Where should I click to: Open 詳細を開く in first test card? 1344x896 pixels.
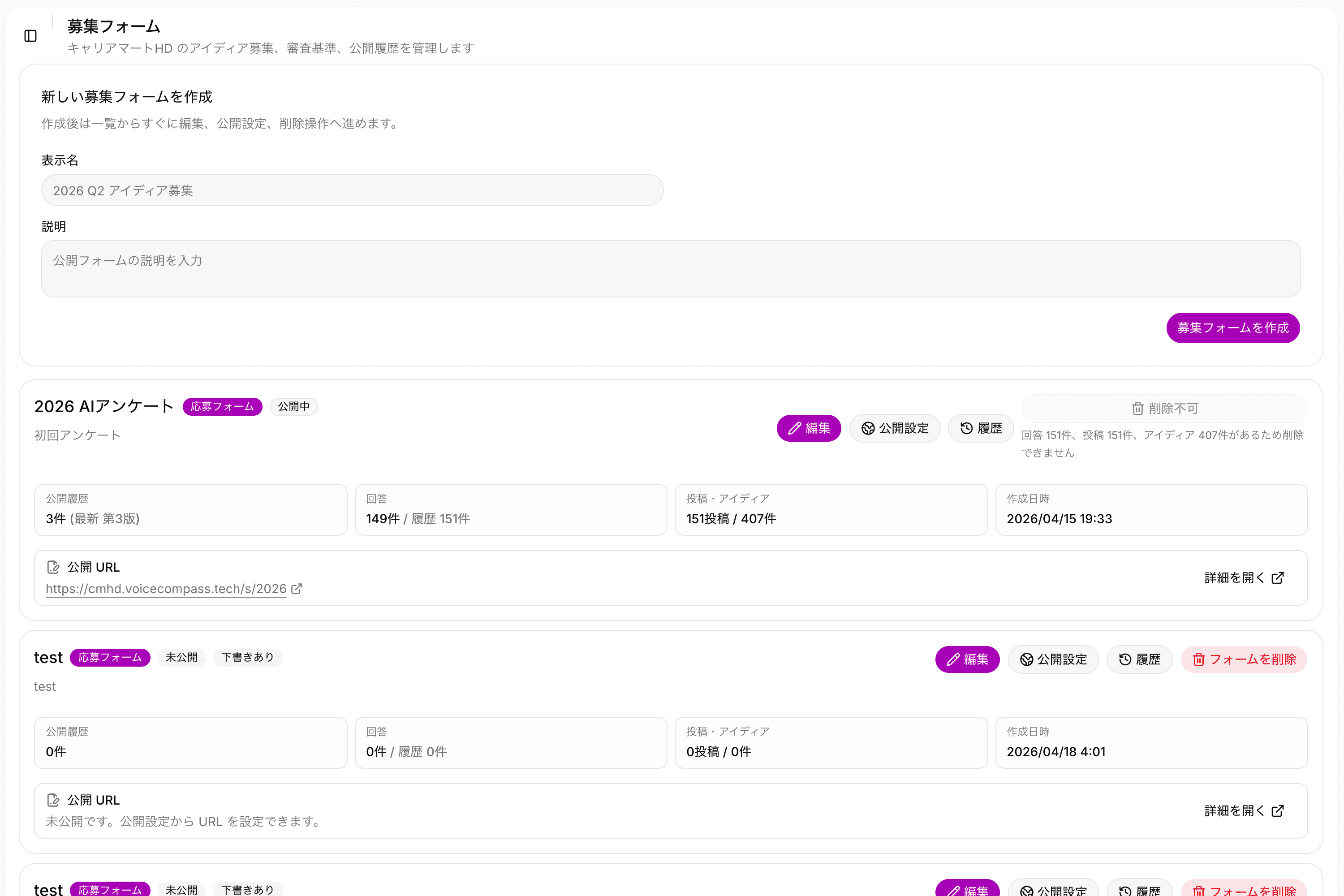pos(1245,811)
